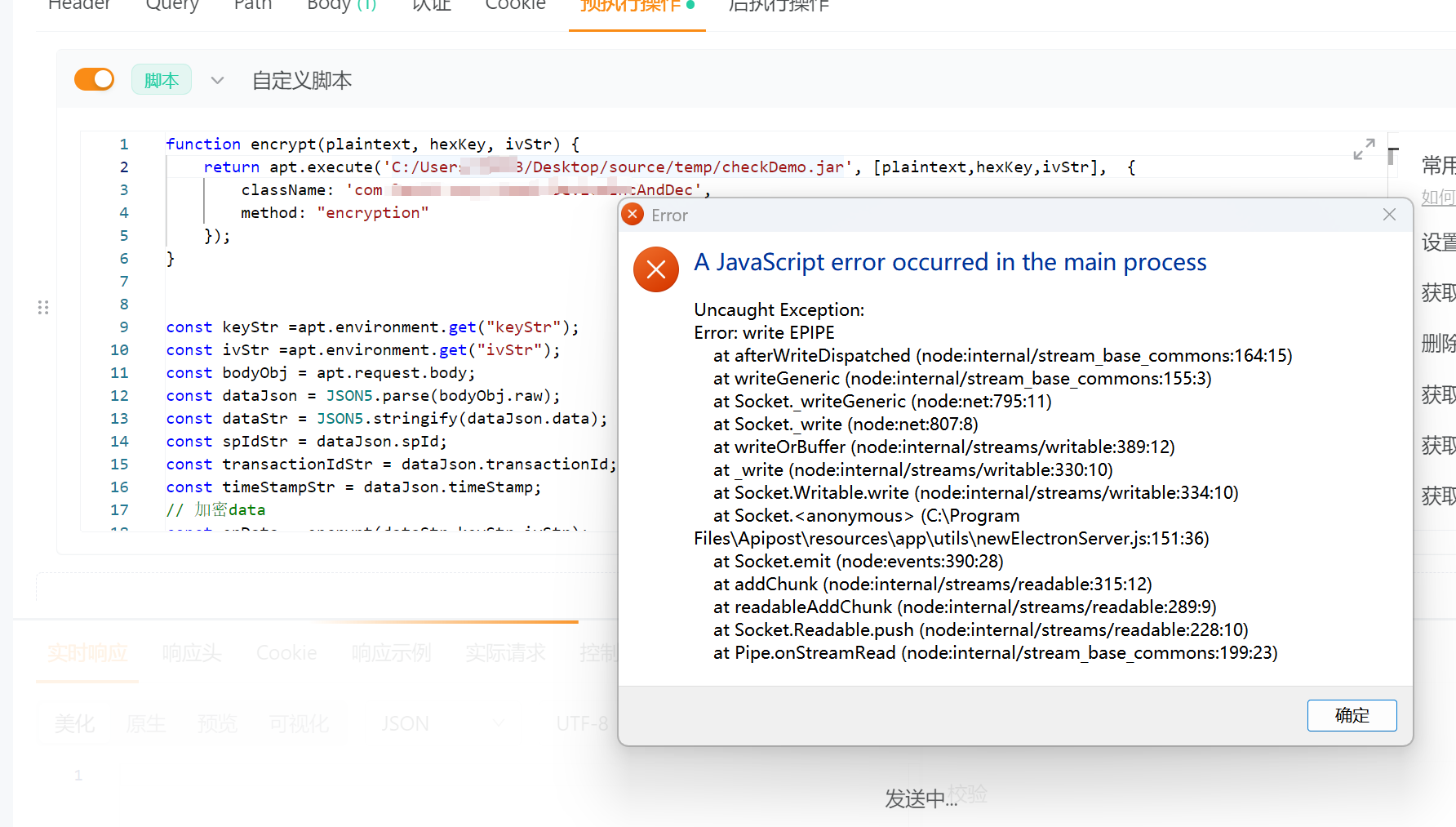This screenshot has width=1456, height=827.
Task: Click line number 9 in gutter
Action: point(124,327)
